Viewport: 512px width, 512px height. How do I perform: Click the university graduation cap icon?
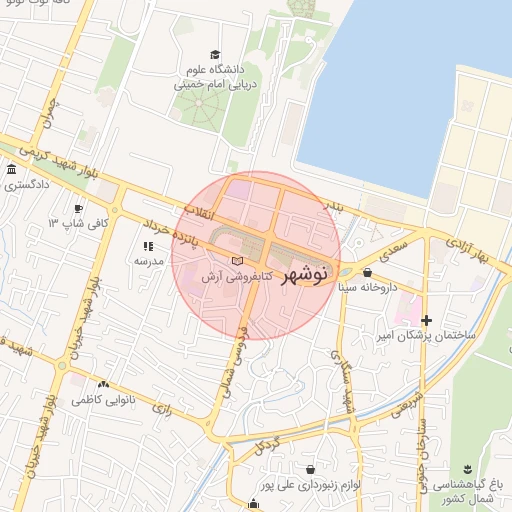[x=215, y=54]
